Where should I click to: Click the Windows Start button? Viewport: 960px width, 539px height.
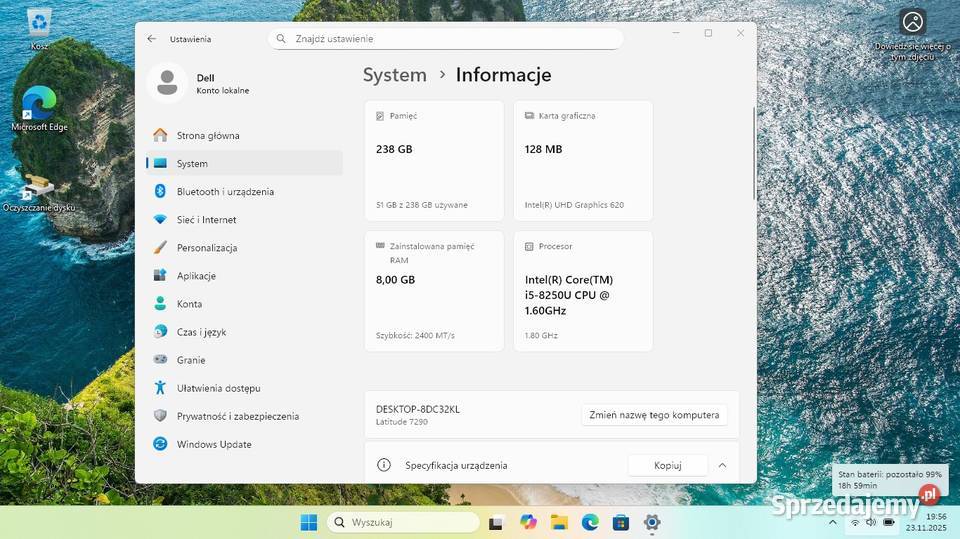pos(309,522)
